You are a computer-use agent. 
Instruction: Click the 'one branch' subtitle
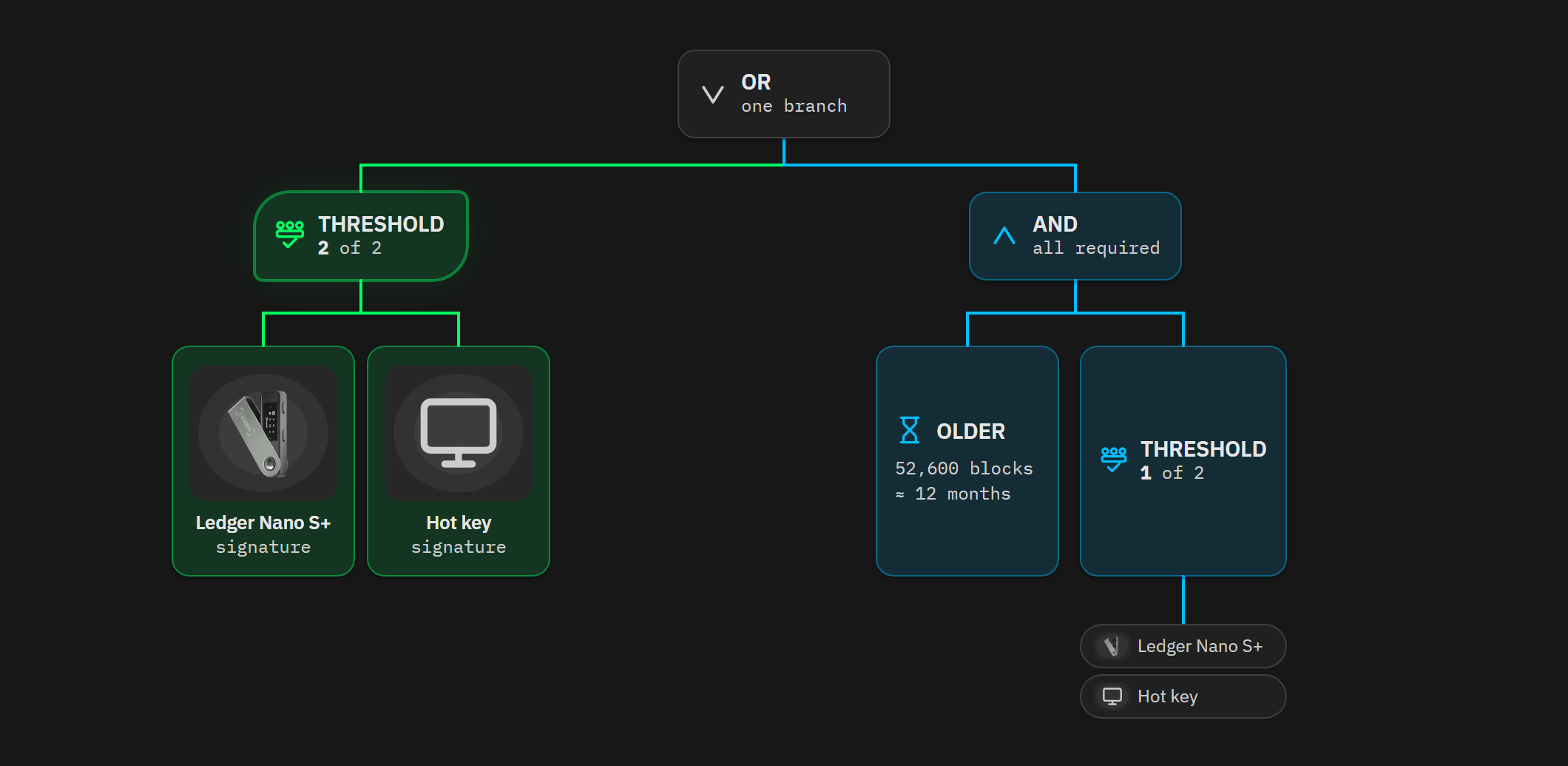click(794, 106)
